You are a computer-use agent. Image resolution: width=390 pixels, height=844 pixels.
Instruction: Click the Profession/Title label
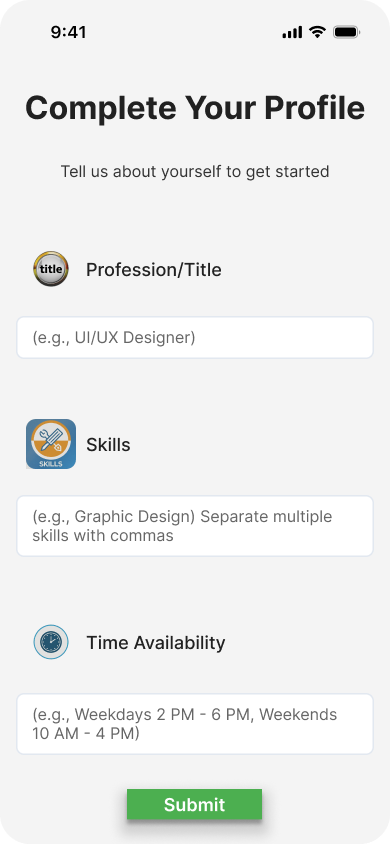(x=154, y=270)
